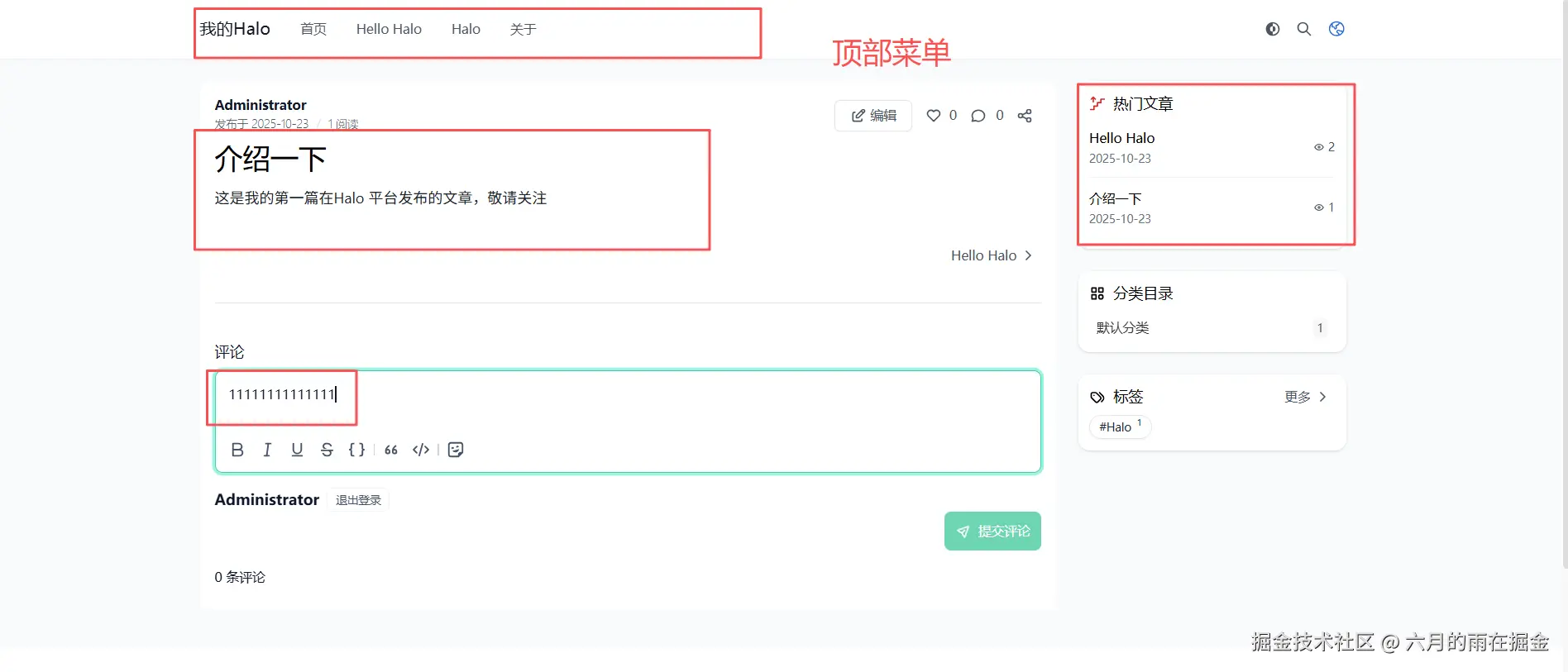Viewport: 1568px width, 672px height.
Task: Click view count eye for Hello Halo
Action: pos(1319,147)
